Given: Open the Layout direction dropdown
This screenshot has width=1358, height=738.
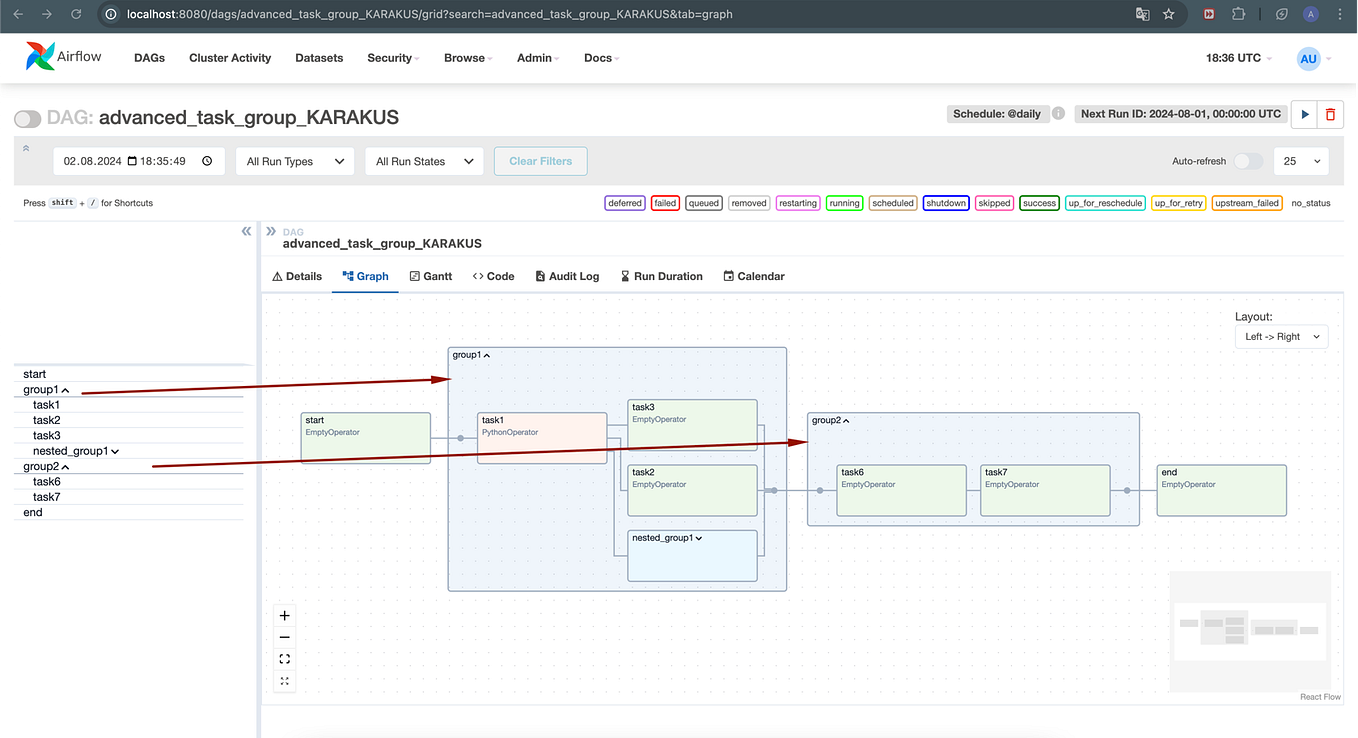Looking at the screenshot, I should click(1283, 337).
